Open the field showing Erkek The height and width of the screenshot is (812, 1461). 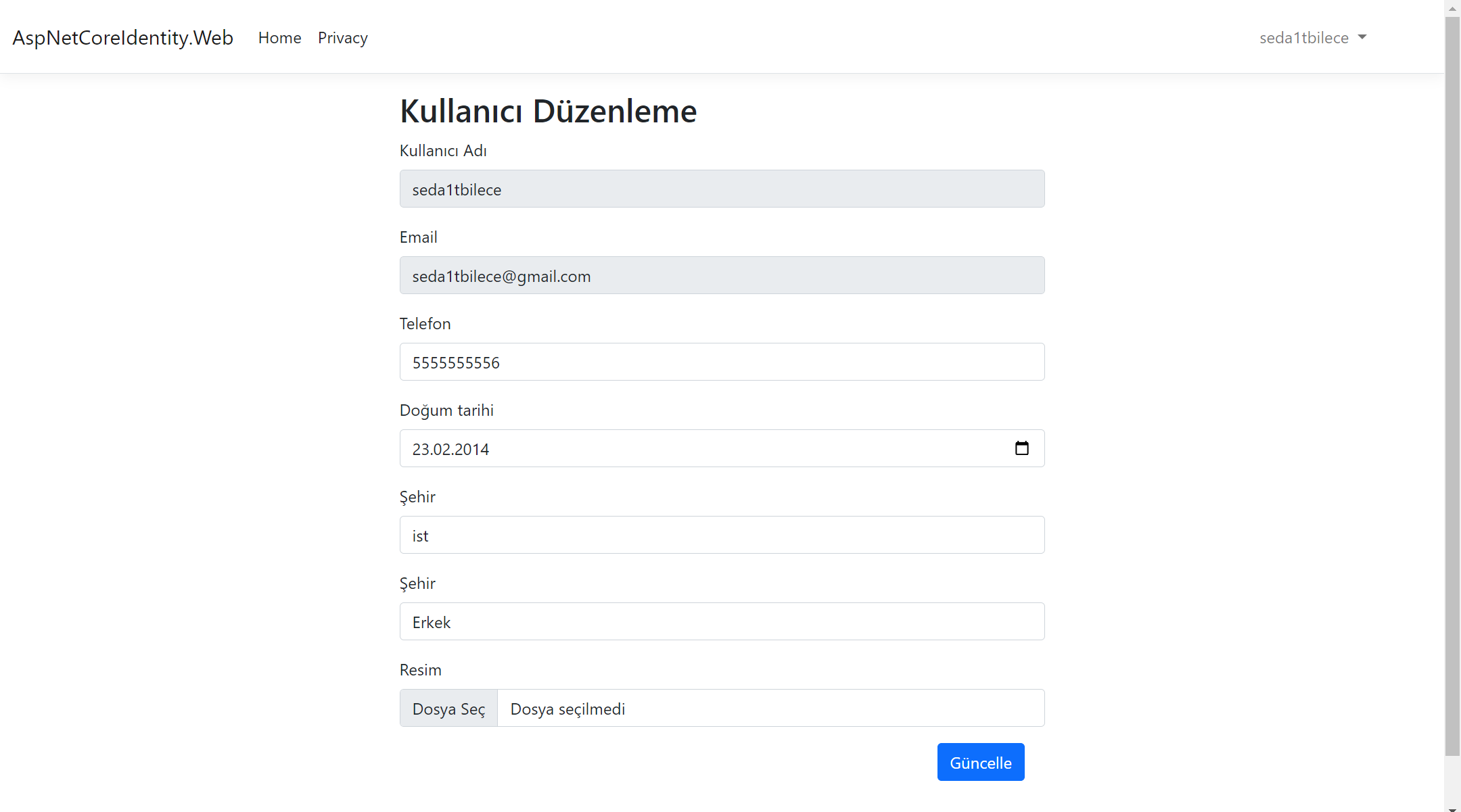pos(722,621)
